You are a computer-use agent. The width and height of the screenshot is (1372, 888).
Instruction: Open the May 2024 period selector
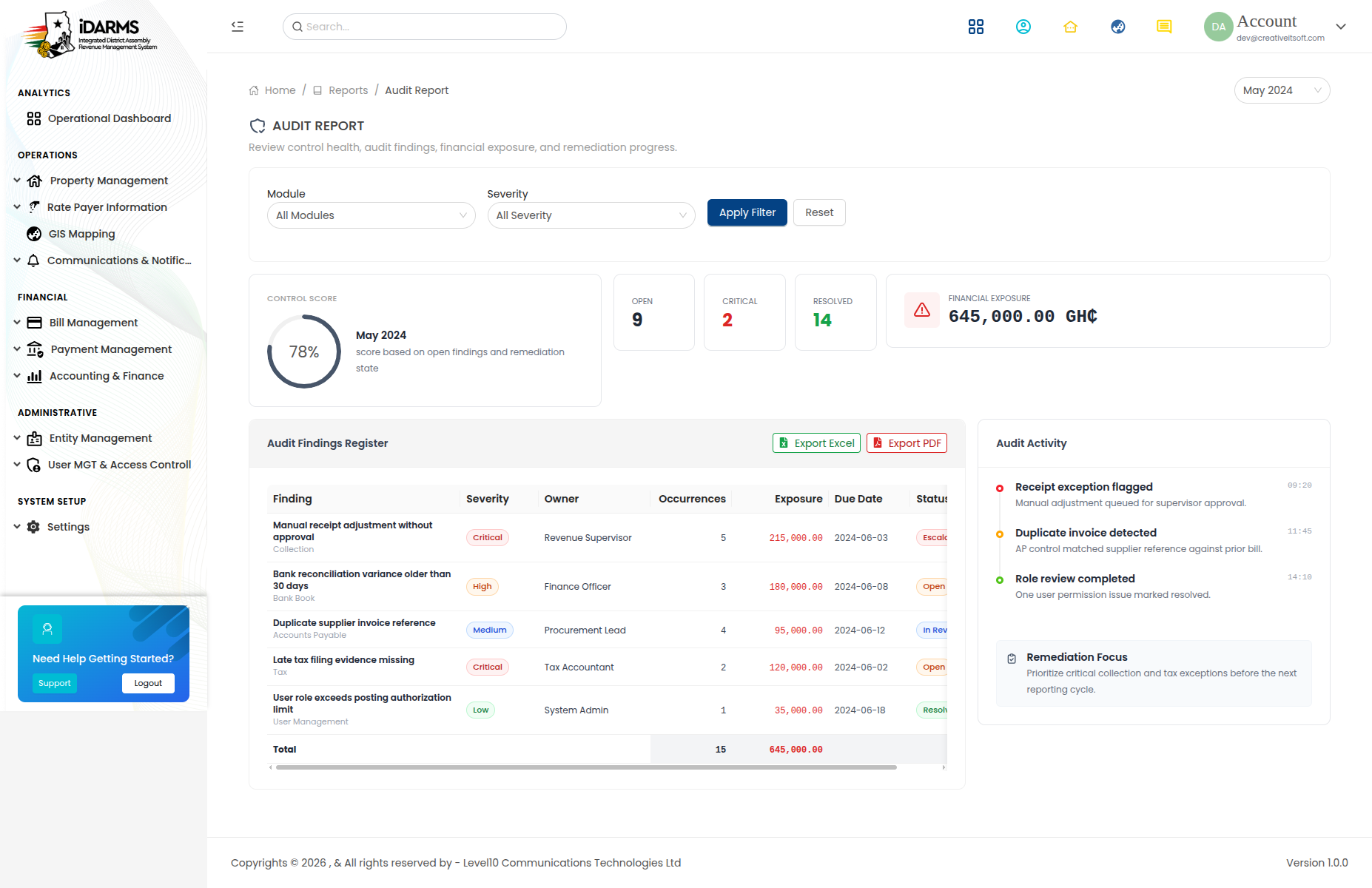(x=1282, y=90)
